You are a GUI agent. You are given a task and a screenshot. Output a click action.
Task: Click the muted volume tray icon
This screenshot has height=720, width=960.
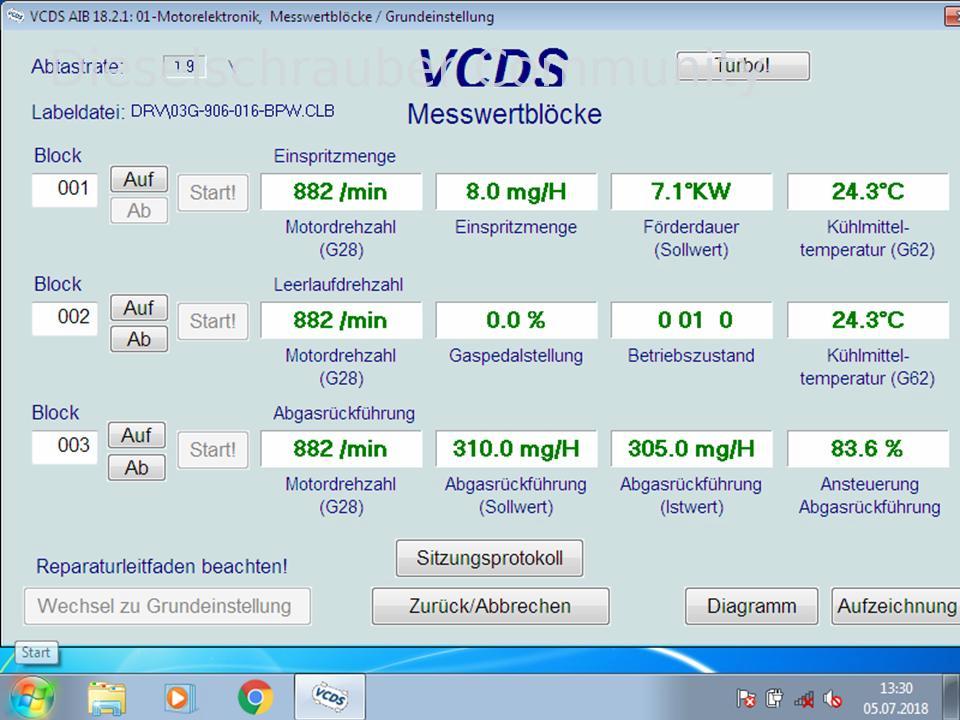(833, 699)
